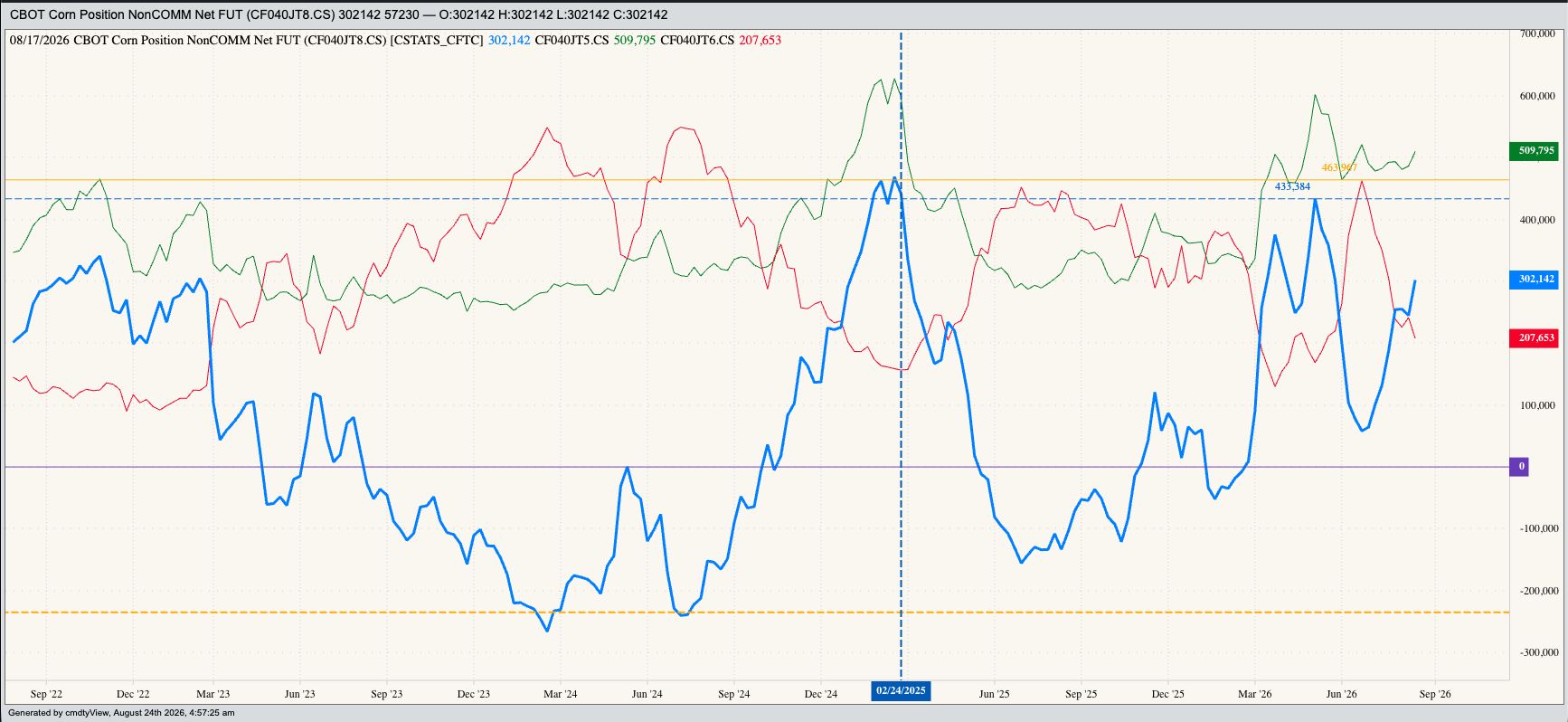Click the Sep '23 x-axis label
This screenshot has height=722, width=1568.
coord(386,694)
